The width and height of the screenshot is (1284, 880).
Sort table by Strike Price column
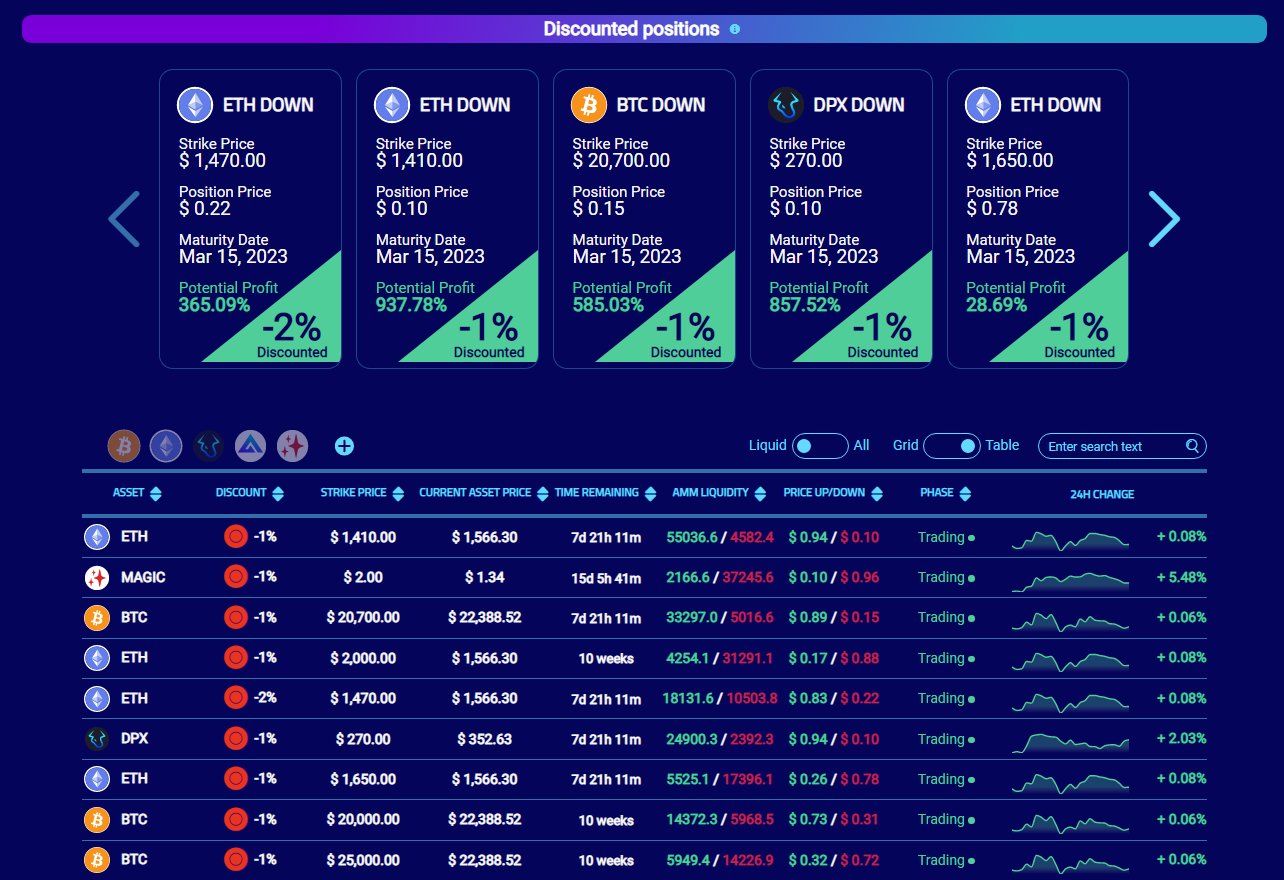362,493
